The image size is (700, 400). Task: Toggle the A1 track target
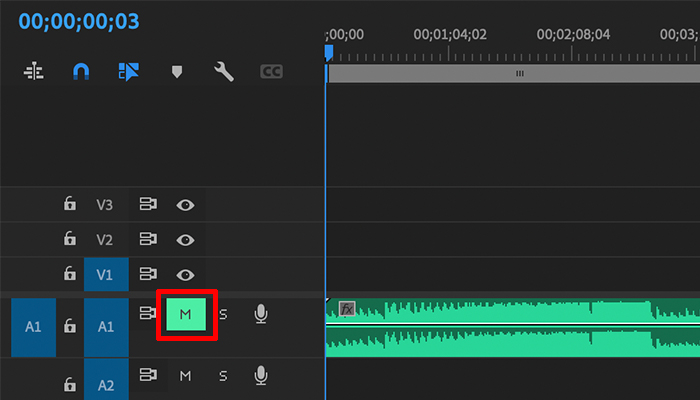[106, 327]
